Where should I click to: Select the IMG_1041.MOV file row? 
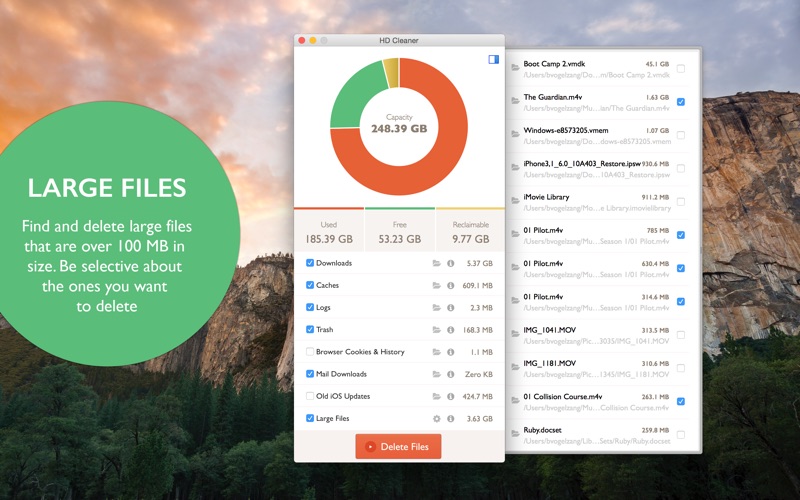[598, 335]
